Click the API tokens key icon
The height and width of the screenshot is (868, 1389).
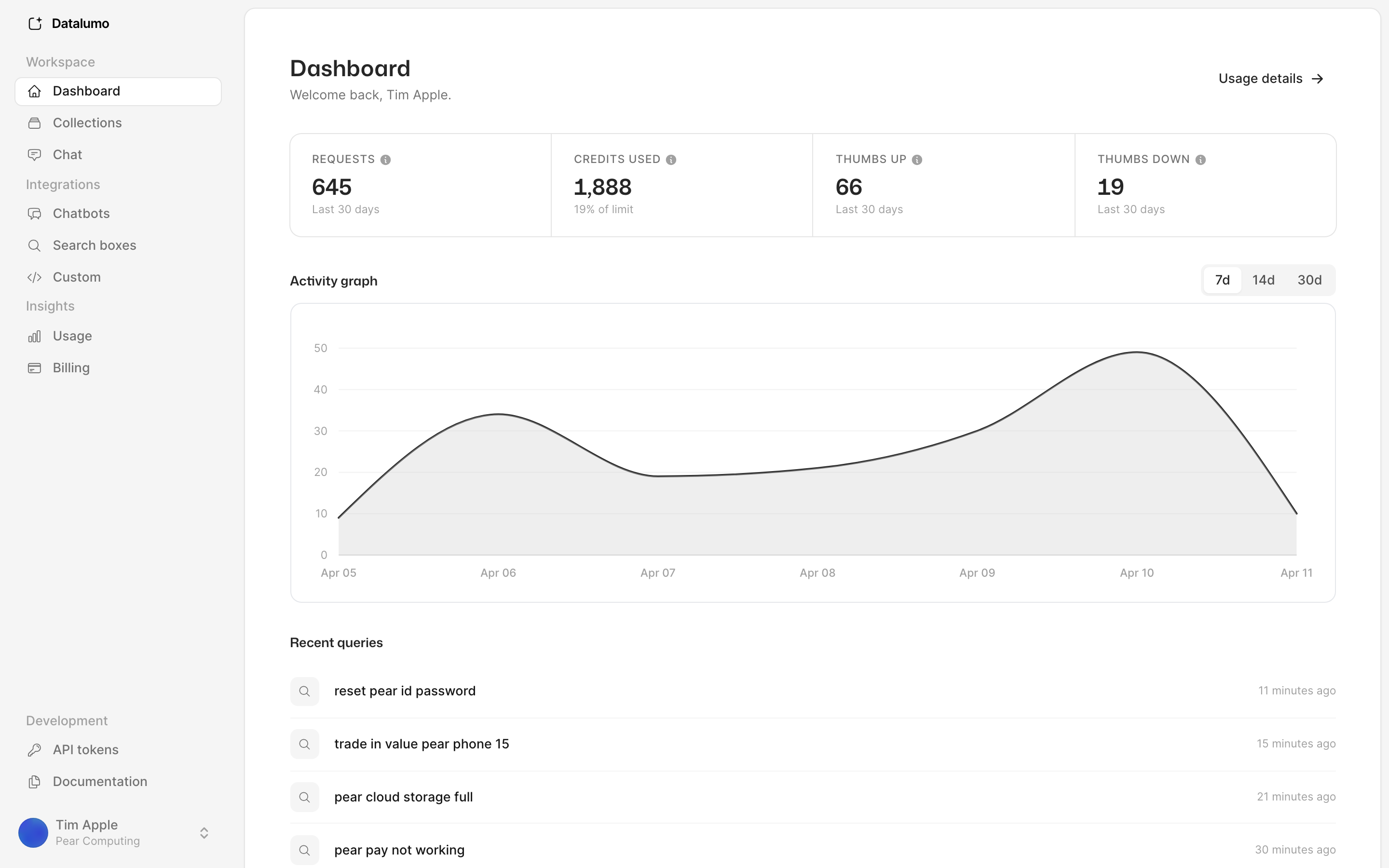[x=35, y=750]
